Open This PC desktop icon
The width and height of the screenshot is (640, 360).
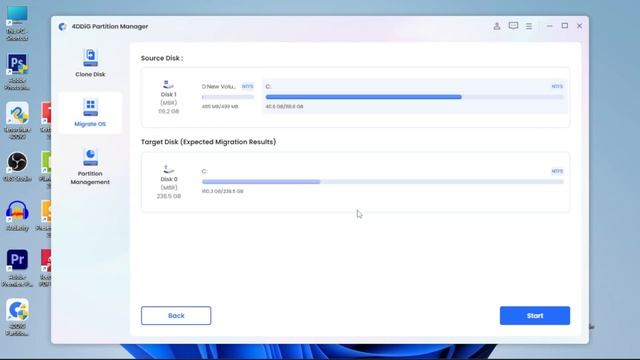[17, 23]
